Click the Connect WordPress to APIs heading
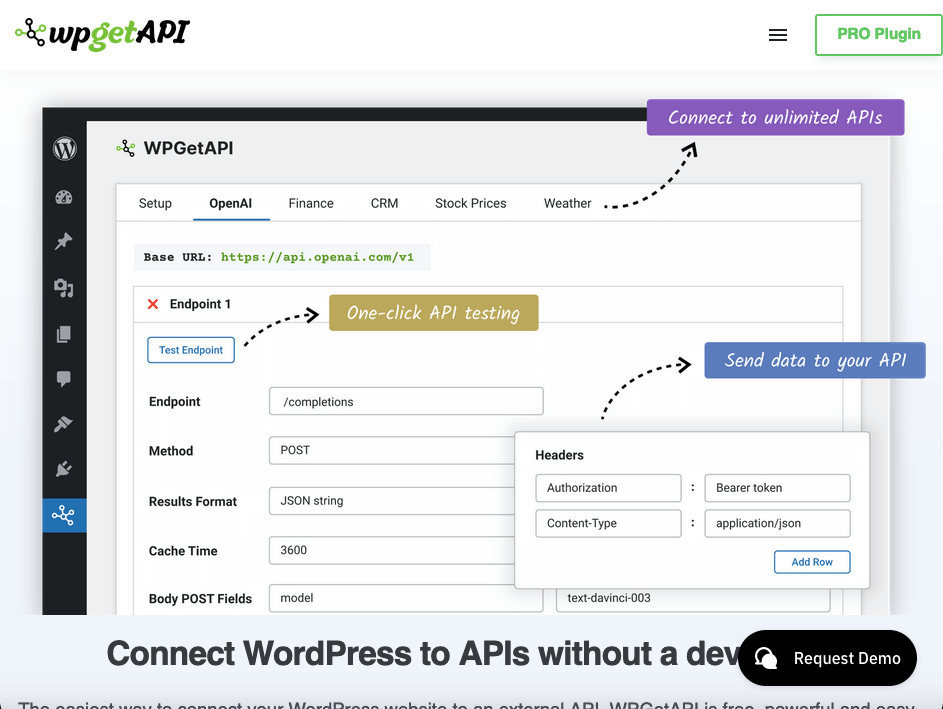Image resolution: width=943 pixels, height=709 pixels. pyautogui.click(x=423, y=654)
